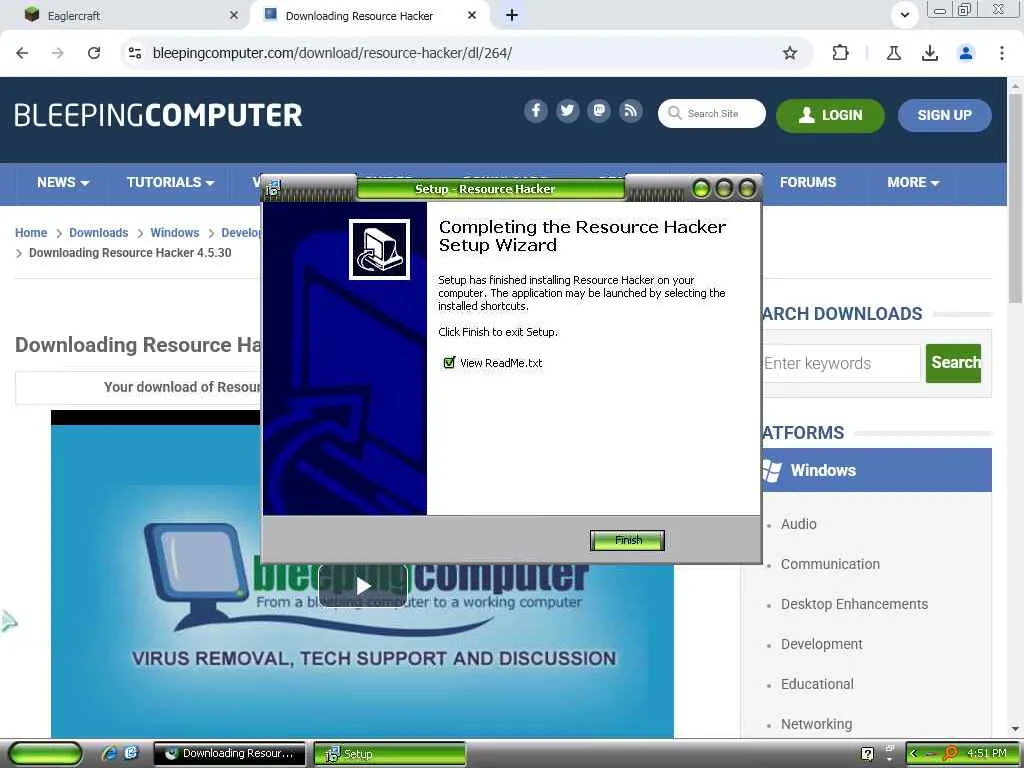This screenshot has width=1024, height=768.
Task: Open the Windows breadcrumb link
Action: click(174, 232)
